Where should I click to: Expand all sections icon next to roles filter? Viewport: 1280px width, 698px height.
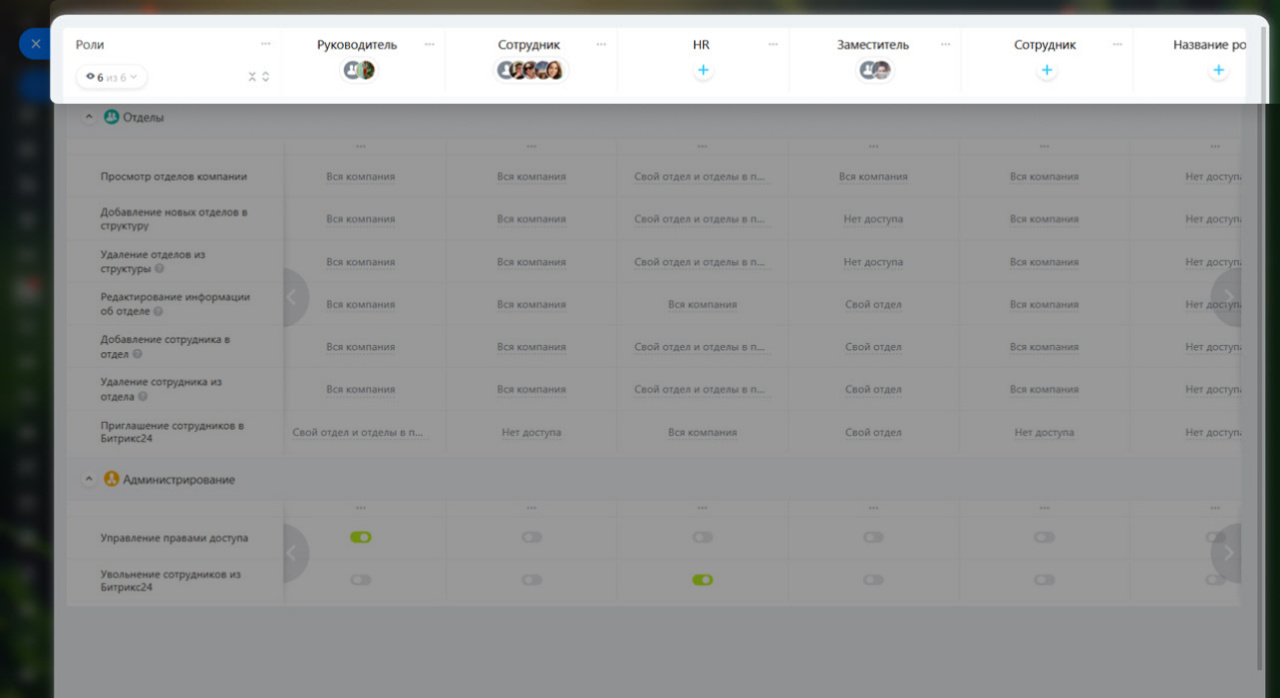(x=265, y=77)
